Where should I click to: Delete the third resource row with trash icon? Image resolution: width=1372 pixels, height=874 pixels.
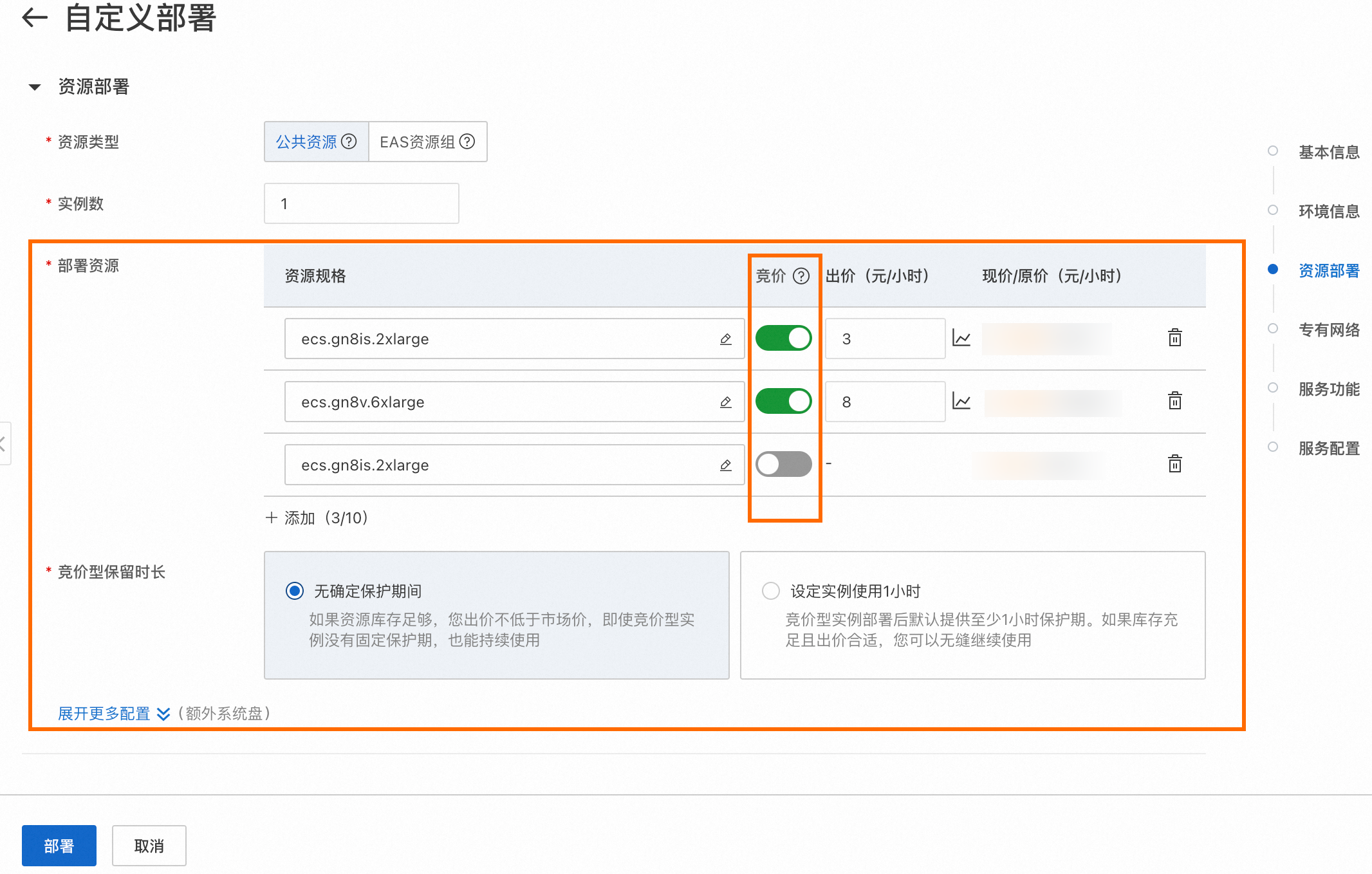(1175, 463)
